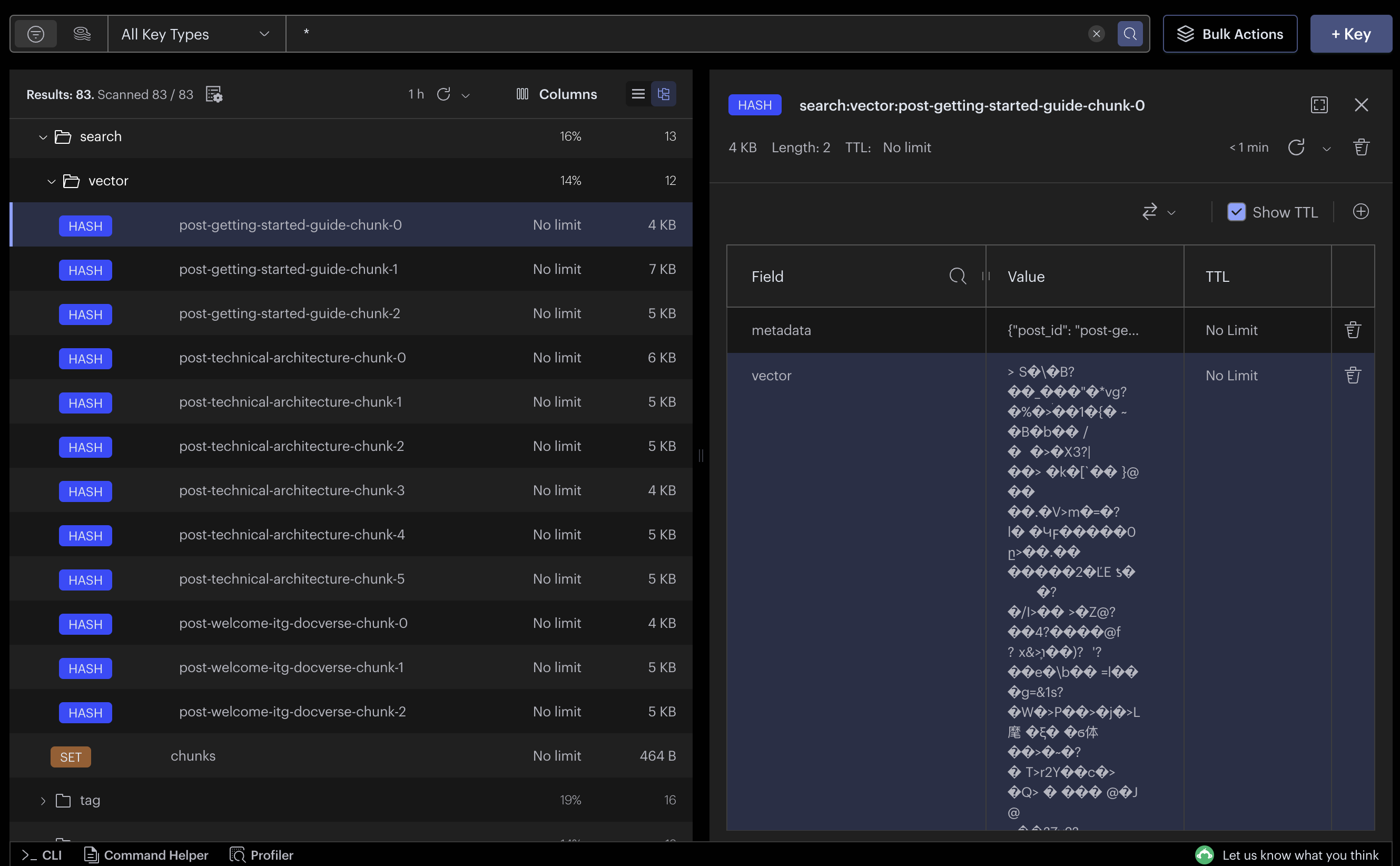Refresh the key list

coord(443,94)
